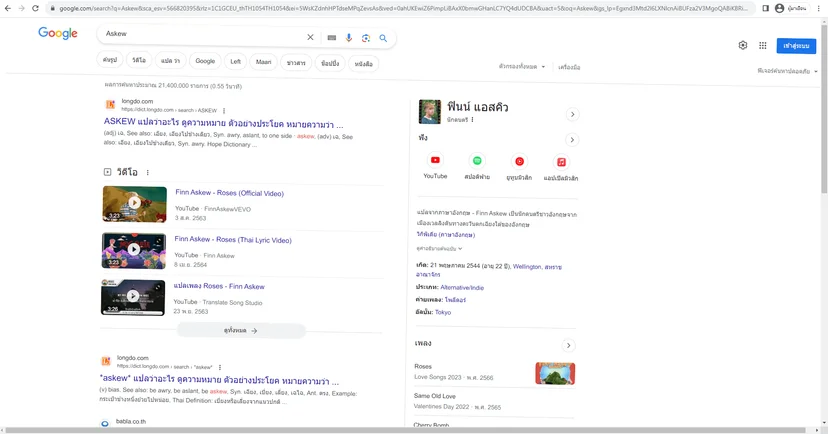Screen dimensions: 828x434
Task: Open the *askew* แปลว่าอะไร result link
Action: pyautogui.click(x=219, y=380)
